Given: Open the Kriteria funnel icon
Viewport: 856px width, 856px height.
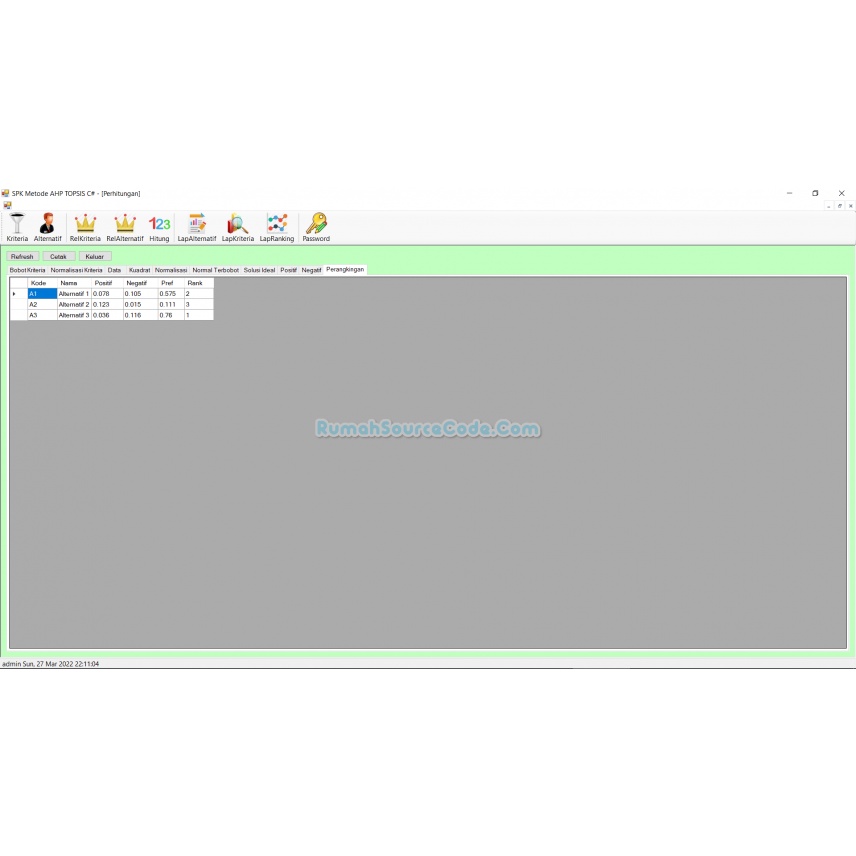Looking at the screenshot, I should (17, 227).
